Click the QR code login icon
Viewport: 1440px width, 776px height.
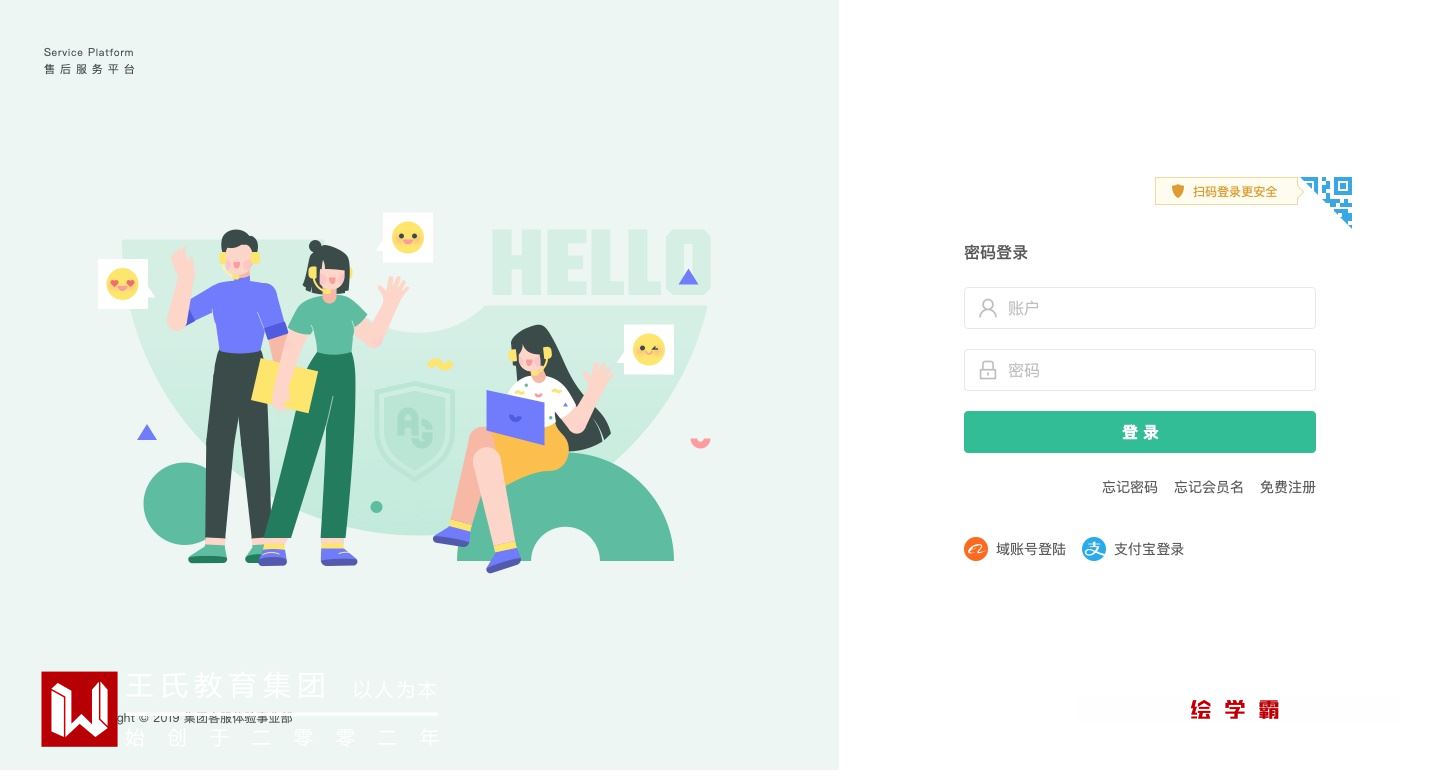point(1327,202)
